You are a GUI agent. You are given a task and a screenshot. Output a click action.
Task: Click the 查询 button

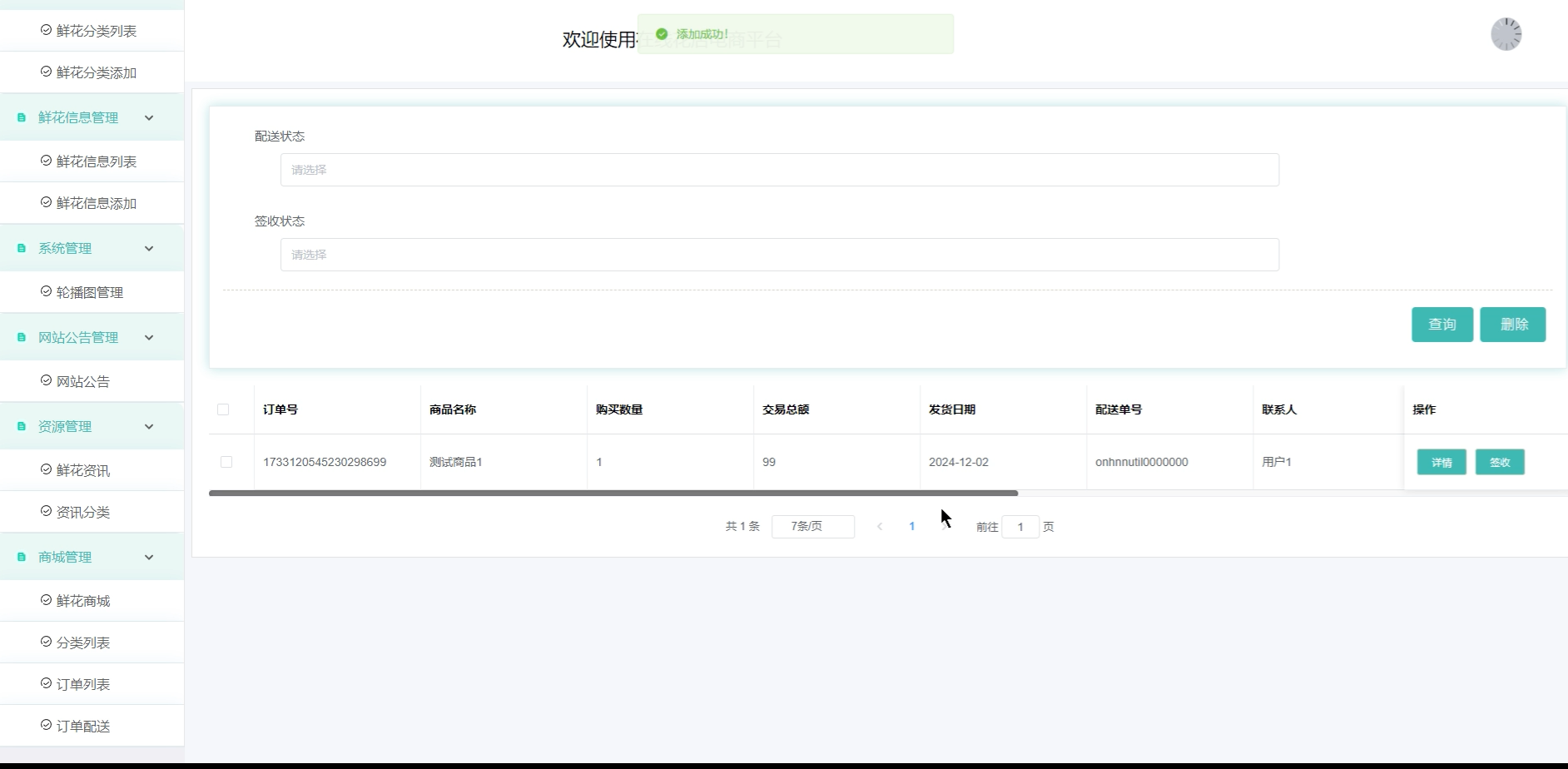(x=1442, y=325)
